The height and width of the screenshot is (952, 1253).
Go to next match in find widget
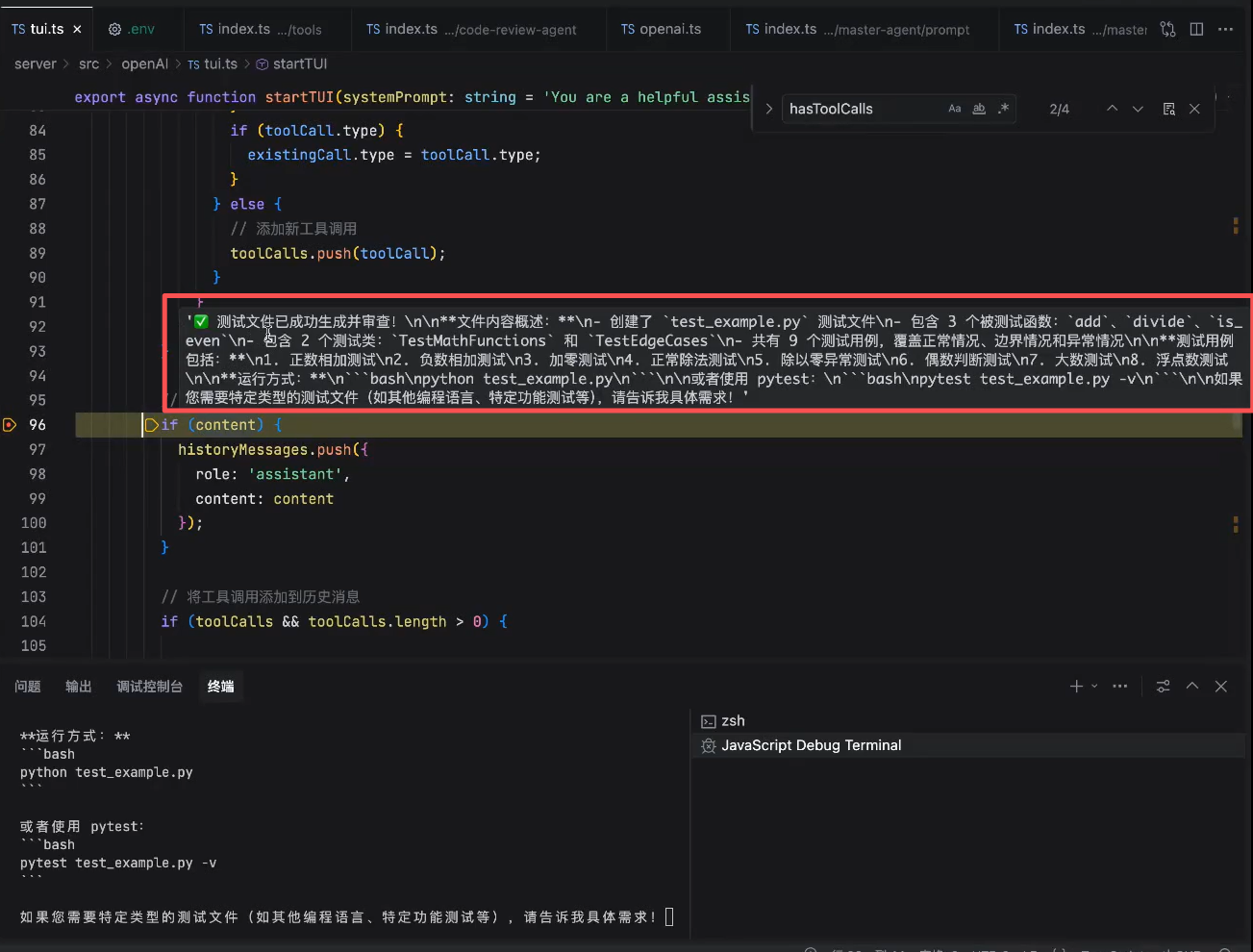pyautogui.click(x=1138, y=109)
